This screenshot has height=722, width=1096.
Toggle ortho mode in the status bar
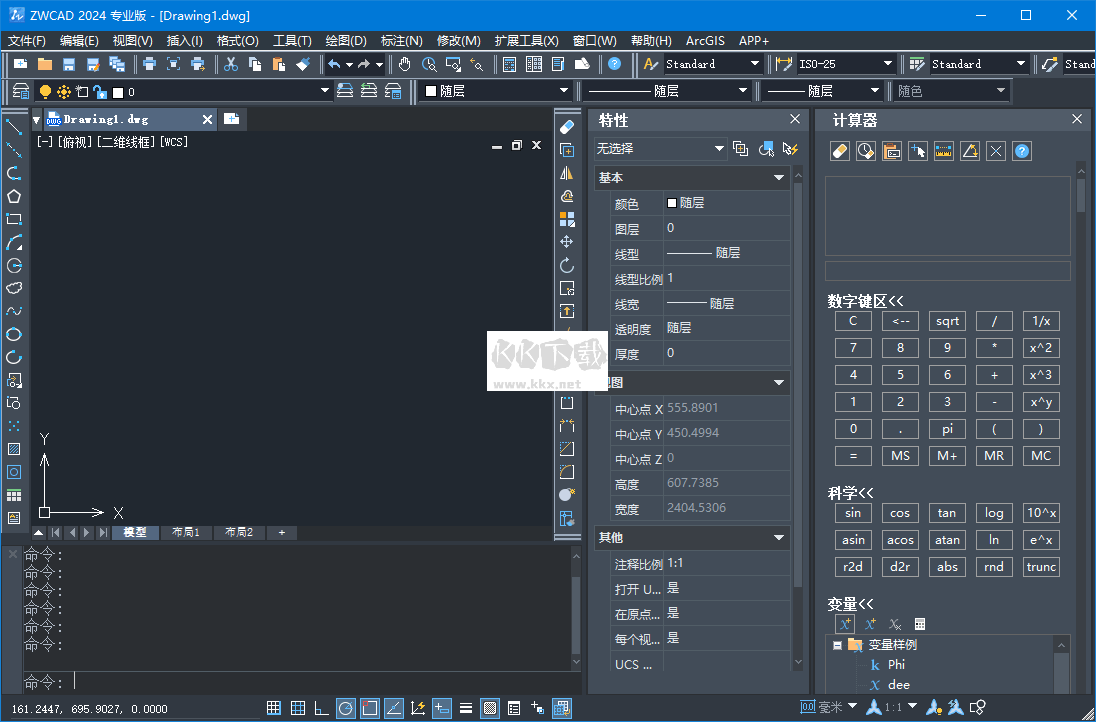click(321, 708)
